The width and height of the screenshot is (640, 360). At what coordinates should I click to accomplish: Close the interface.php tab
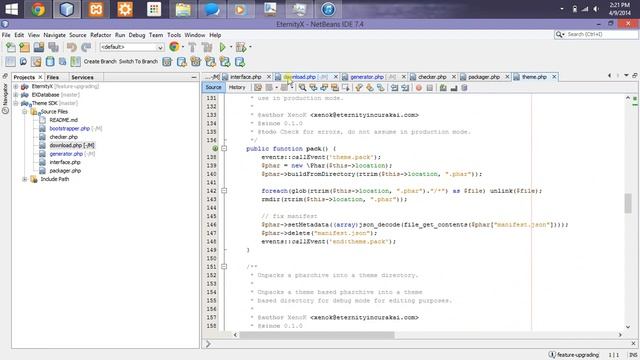[269, 77]
